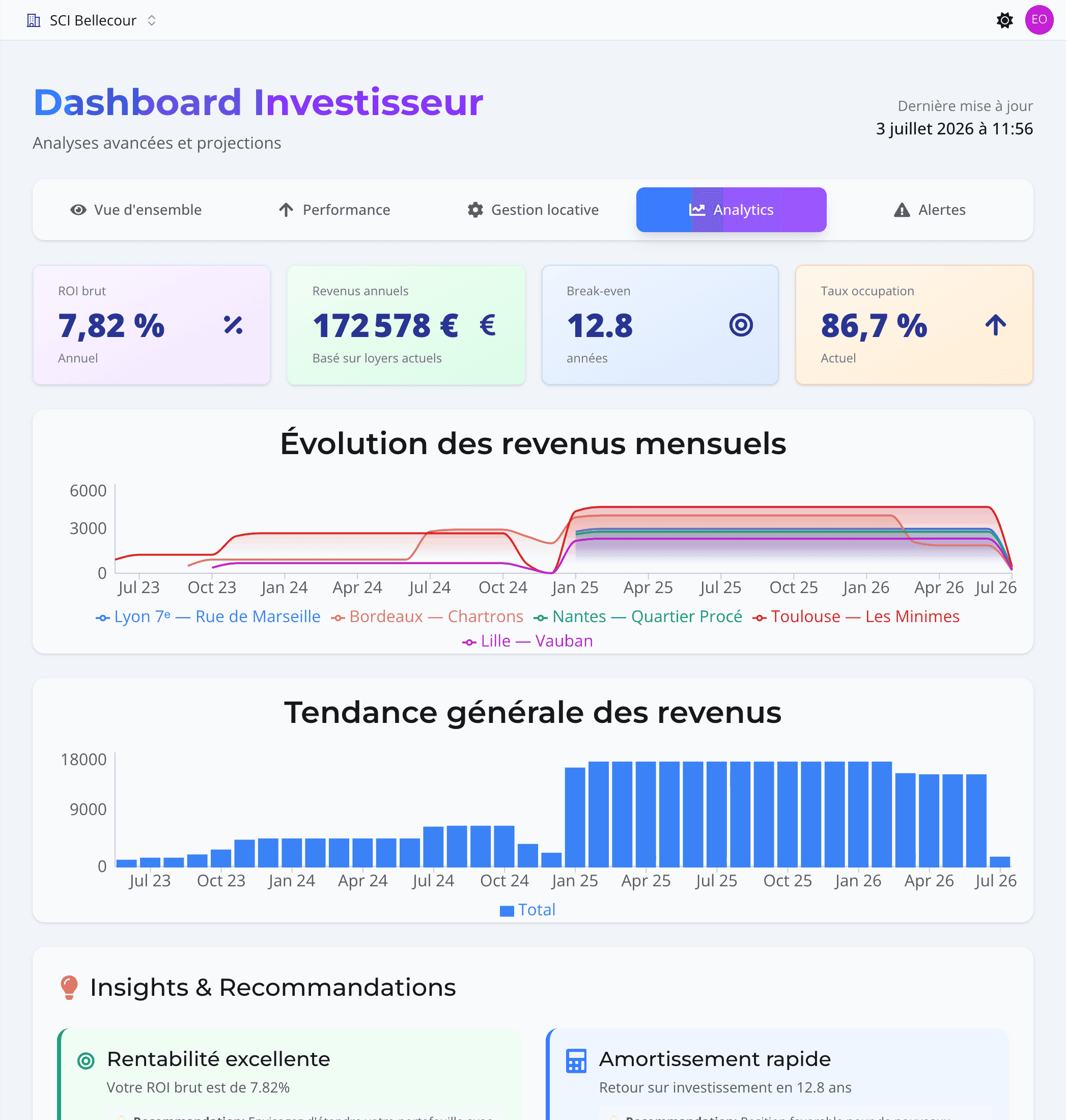The height and width of the screenshot is (1120, 1066).
Task: Click the Revenus annuels value 172 578 €
Action: pyautogui.click(x=385, y=326)
